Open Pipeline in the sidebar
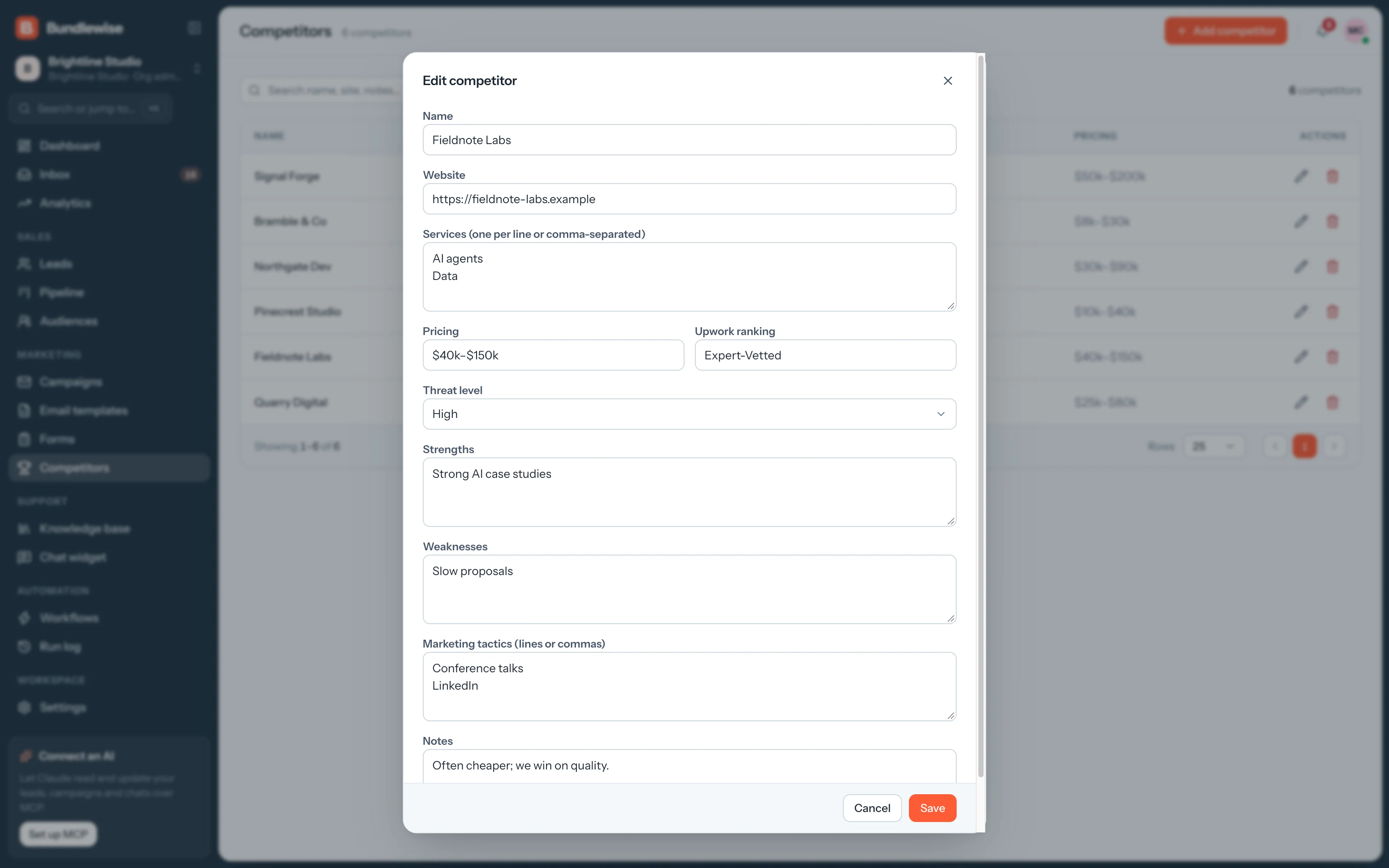The width and height of the screenshot is (1389, 868). tap(109, 293)
